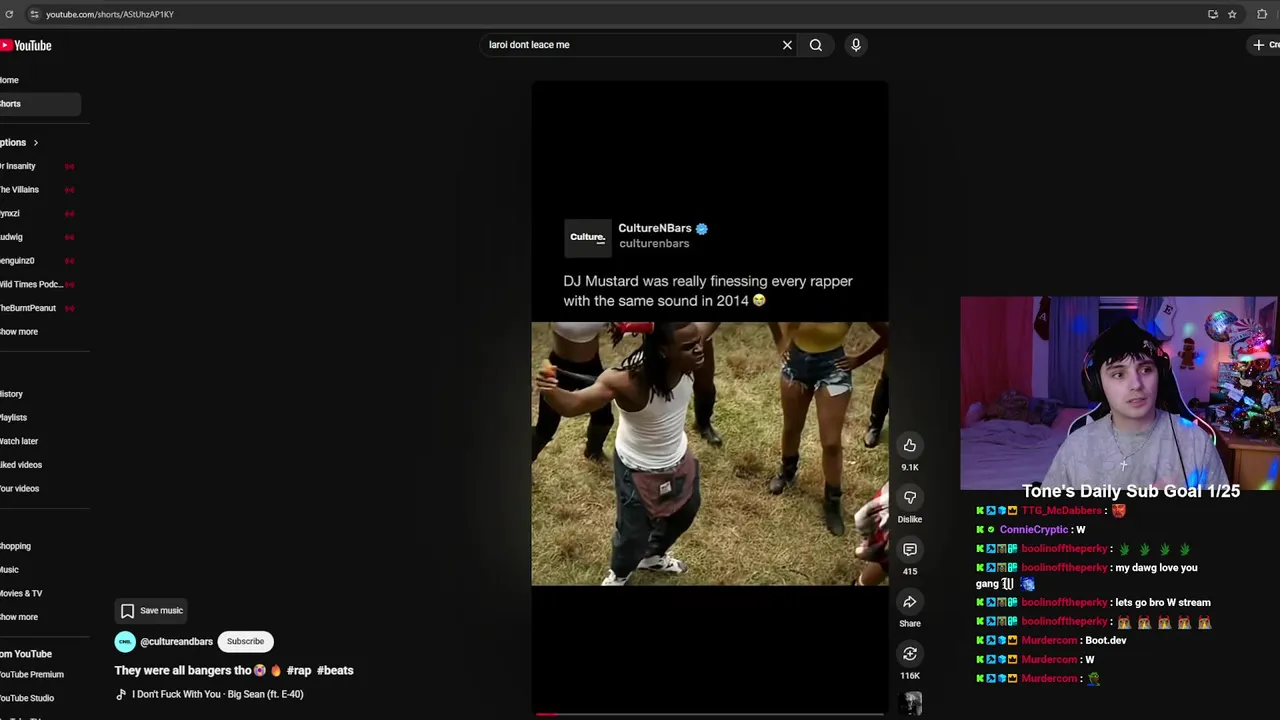Open Watch later in the sidebar
The height and width of the screenshot is (720, 1280).
click(19, 441)
